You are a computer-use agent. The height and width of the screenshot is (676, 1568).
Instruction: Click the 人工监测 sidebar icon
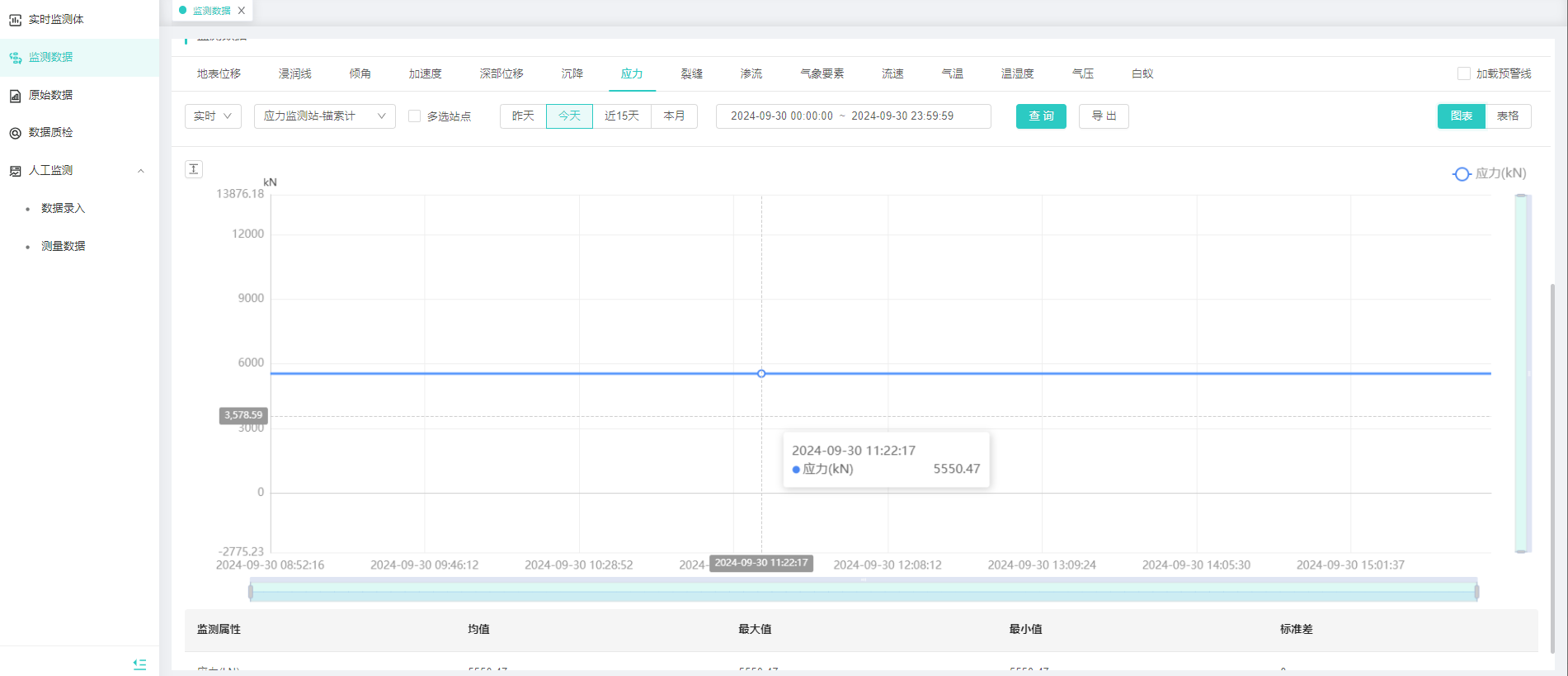click(x=15, y=171)
